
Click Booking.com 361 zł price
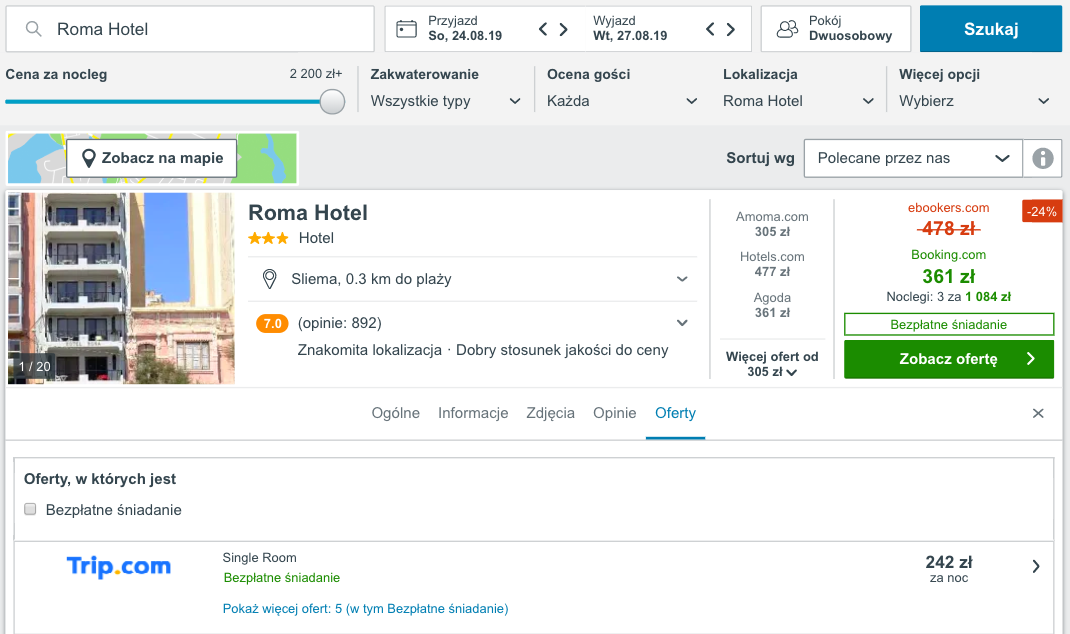click(x=949, y=276)
